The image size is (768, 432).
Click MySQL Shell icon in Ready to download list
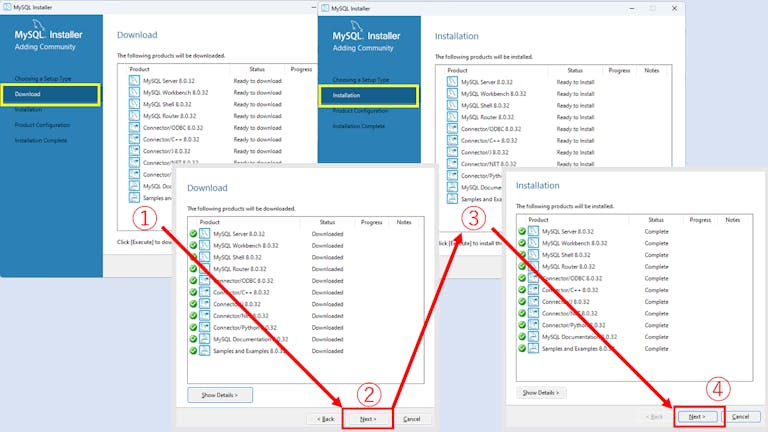click(134, 104)
